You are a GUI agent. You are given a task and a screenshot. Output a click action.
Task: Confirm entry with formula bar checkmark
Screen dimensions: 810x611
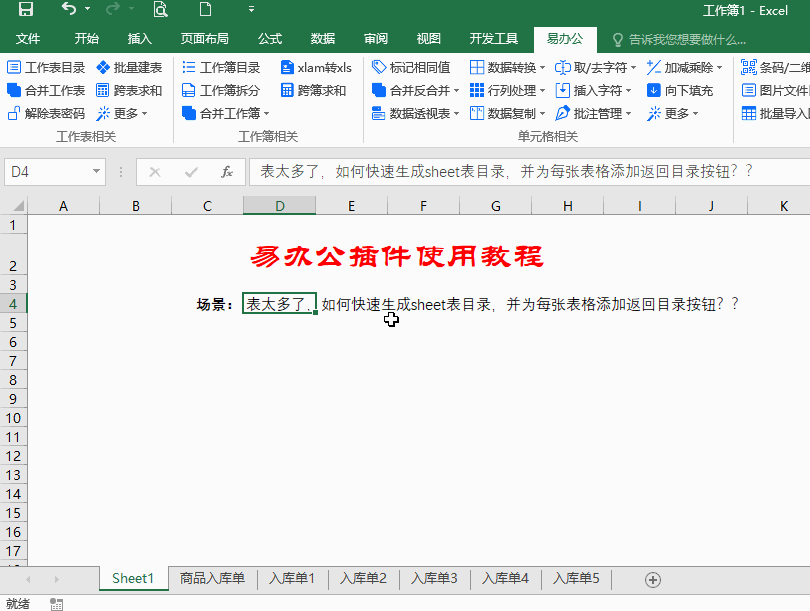[x=191, y=172]
